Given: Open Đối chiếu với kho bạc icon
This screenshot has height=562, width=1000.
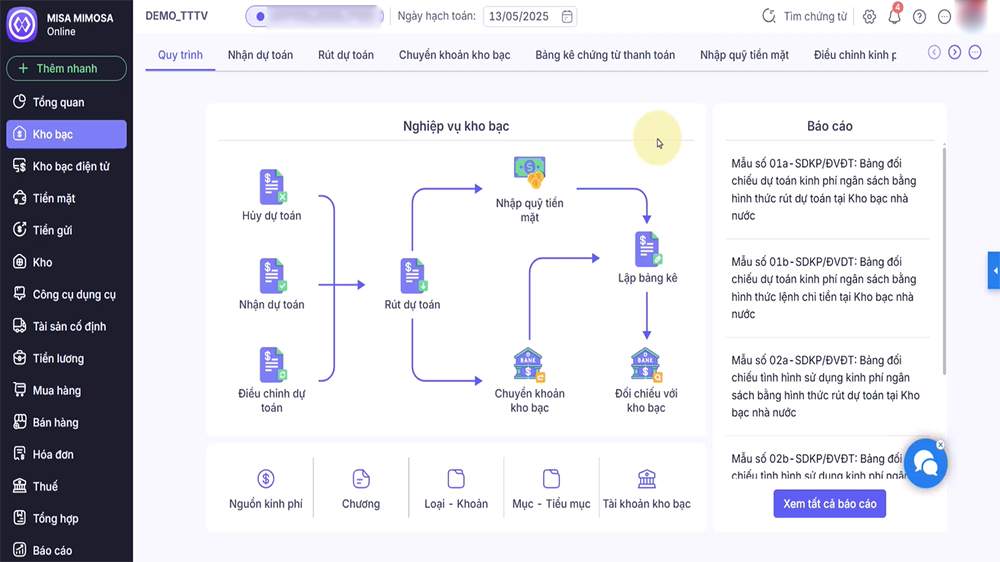Looking at the screenshot, I should coord(646,365).
